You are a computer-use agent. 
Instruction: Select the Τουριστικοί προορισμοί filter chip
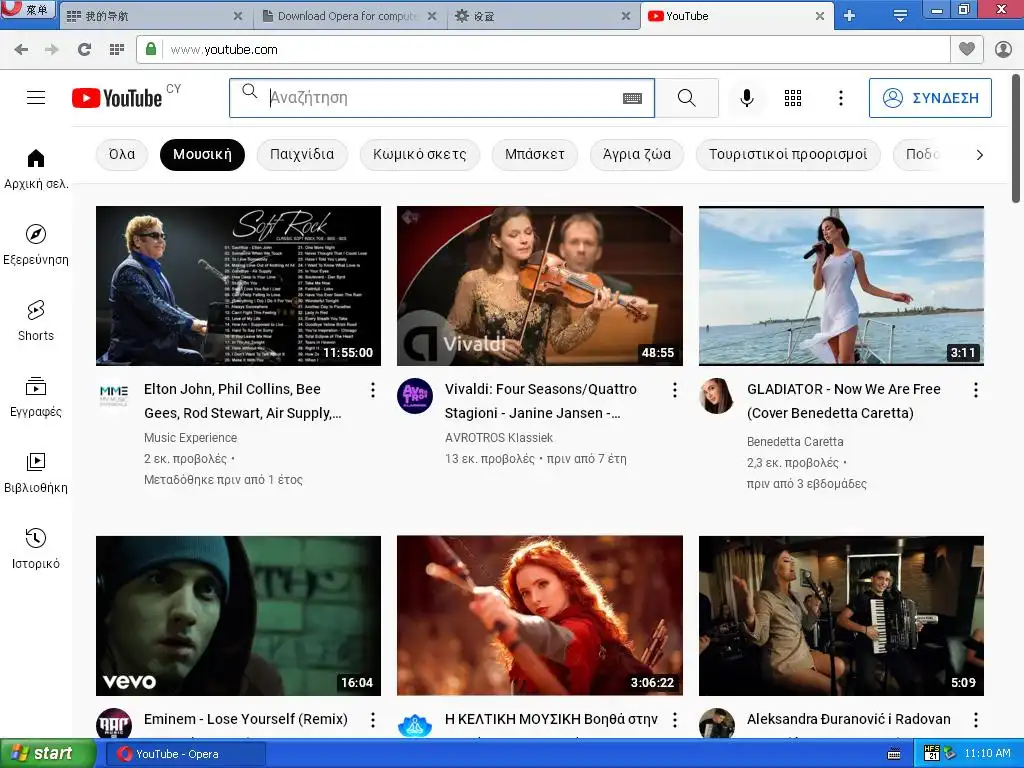pyautogui.click(x=788, y=155)
